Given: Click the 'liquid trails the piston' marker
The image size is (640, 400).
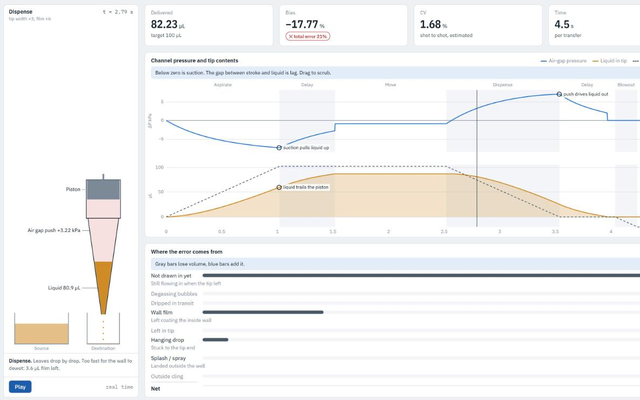Looking at the screenshot, I should [279, 187].
